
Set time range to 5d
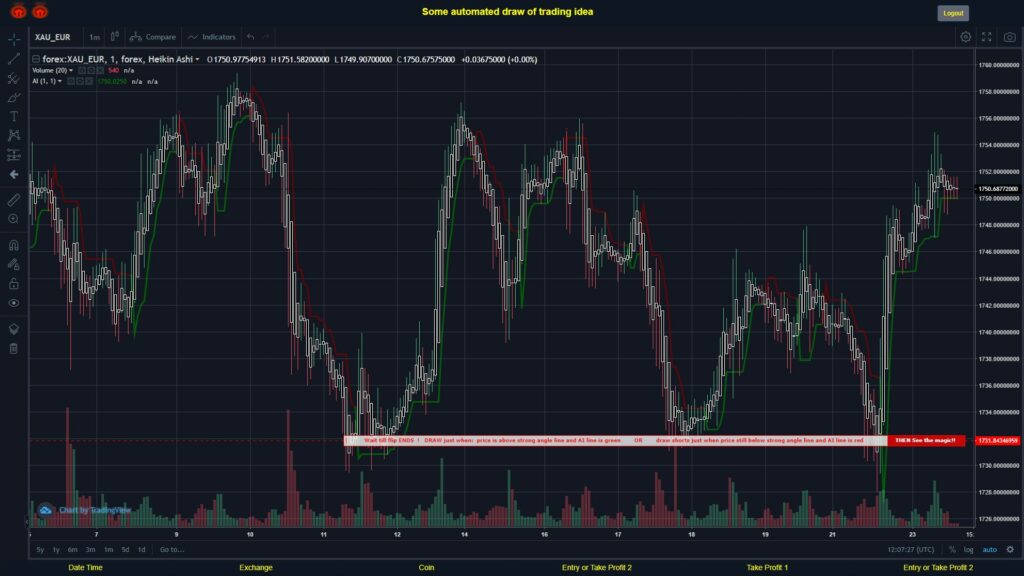pyautogui.click(x=125, y=550)
